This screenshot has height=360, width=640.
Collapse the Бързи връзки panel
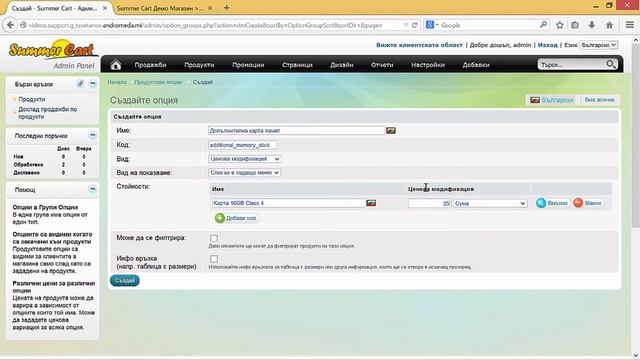[x=93, y=84]
